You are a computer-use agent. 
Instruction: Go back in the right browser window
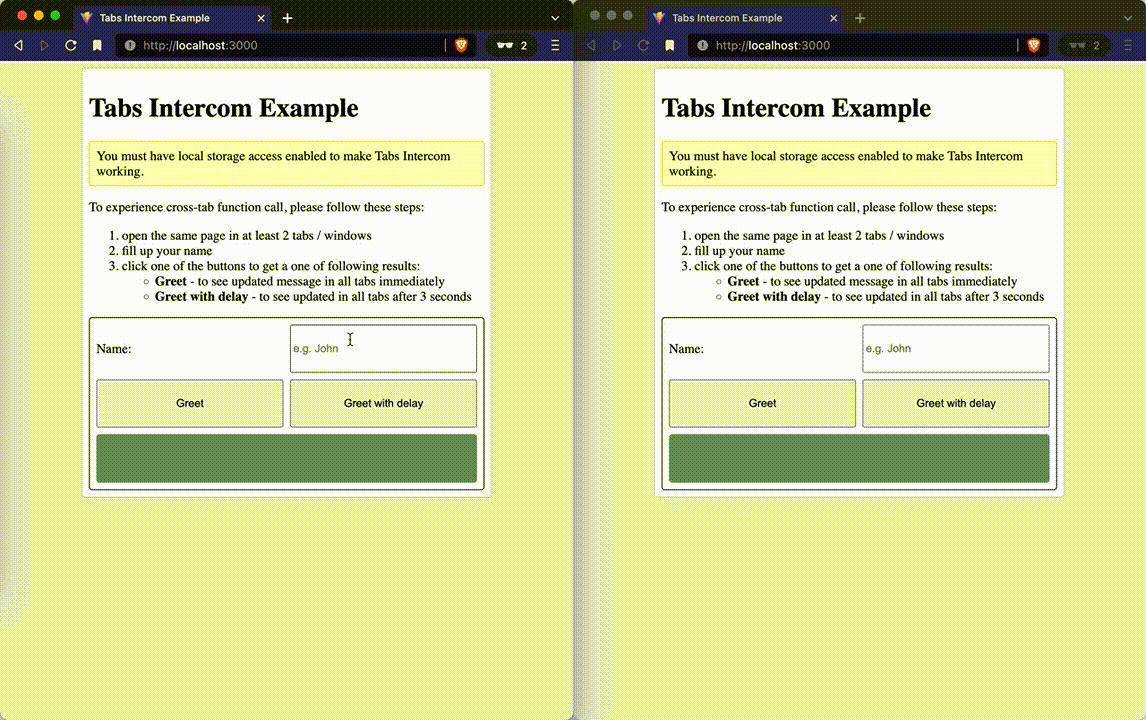pyautogui.click(x=591, y=45)
